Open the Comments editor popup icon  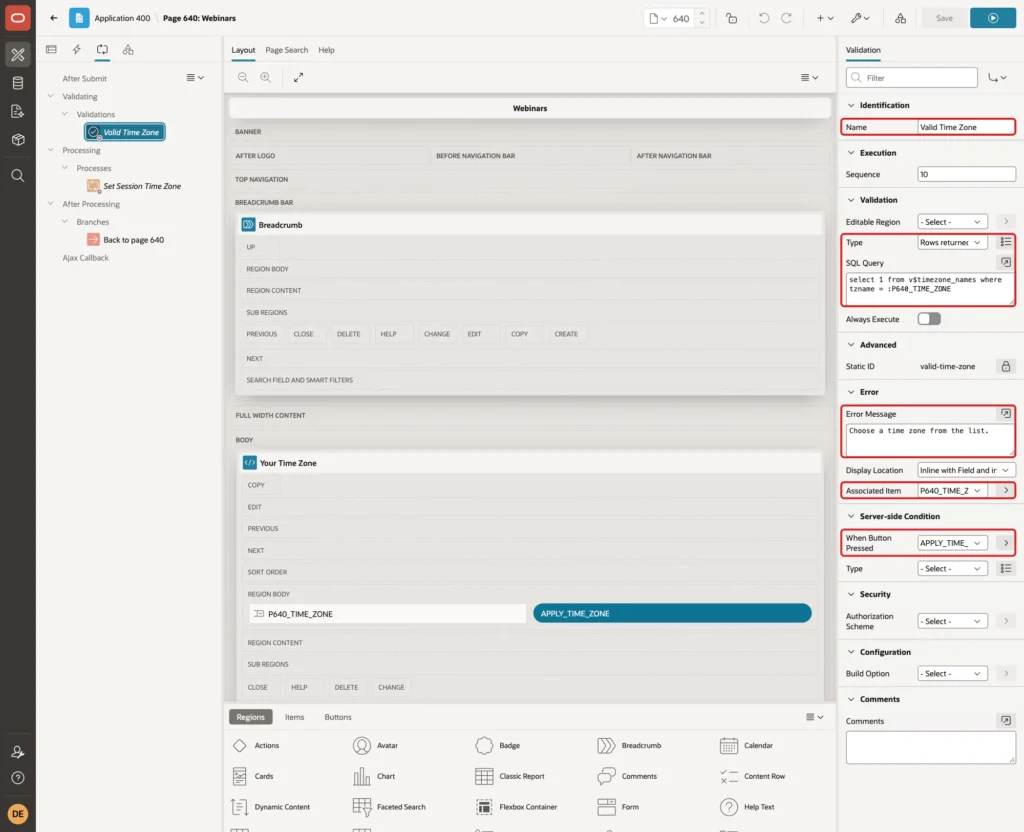[x=1006, y=721]
